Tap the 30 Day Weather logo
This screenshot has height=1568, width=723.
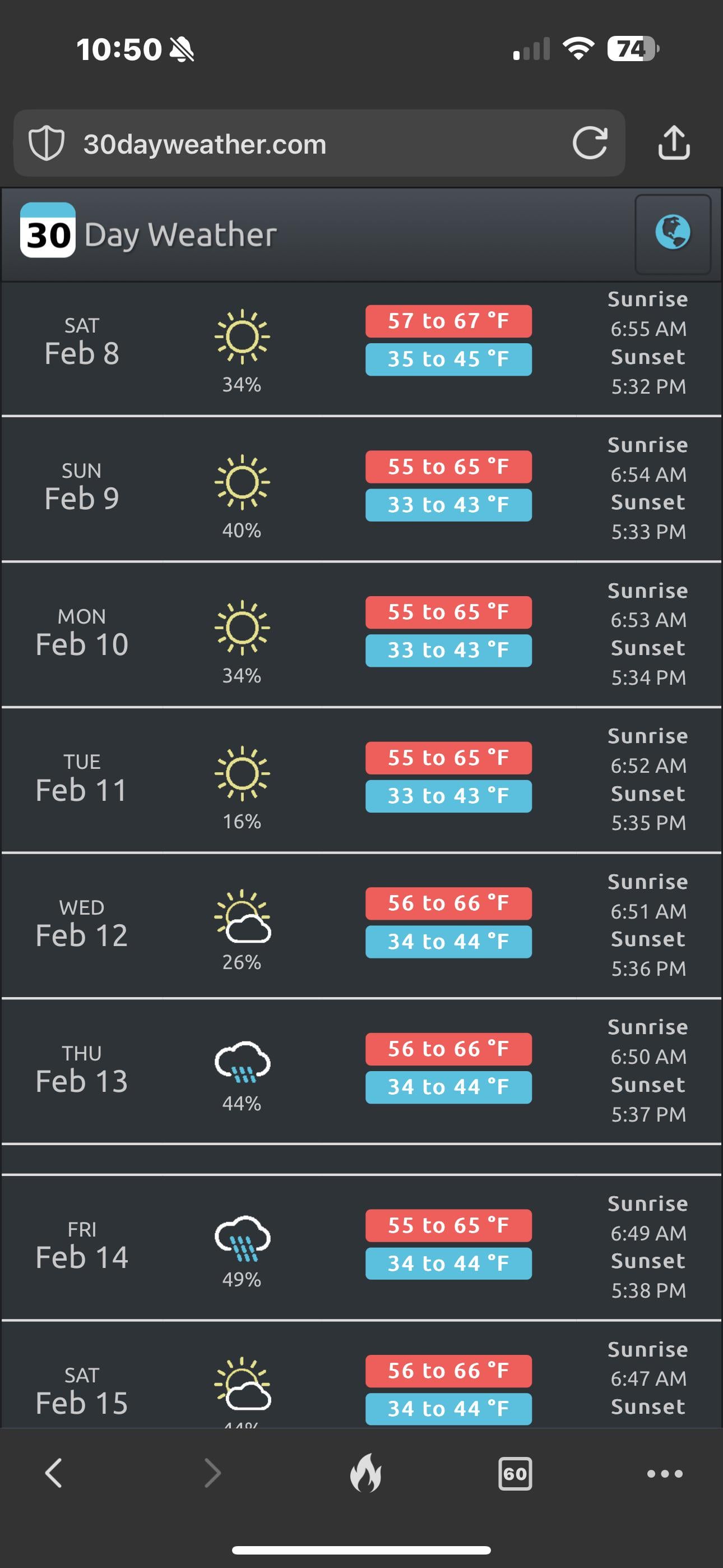pyautogui.click(x=149, y=234)
